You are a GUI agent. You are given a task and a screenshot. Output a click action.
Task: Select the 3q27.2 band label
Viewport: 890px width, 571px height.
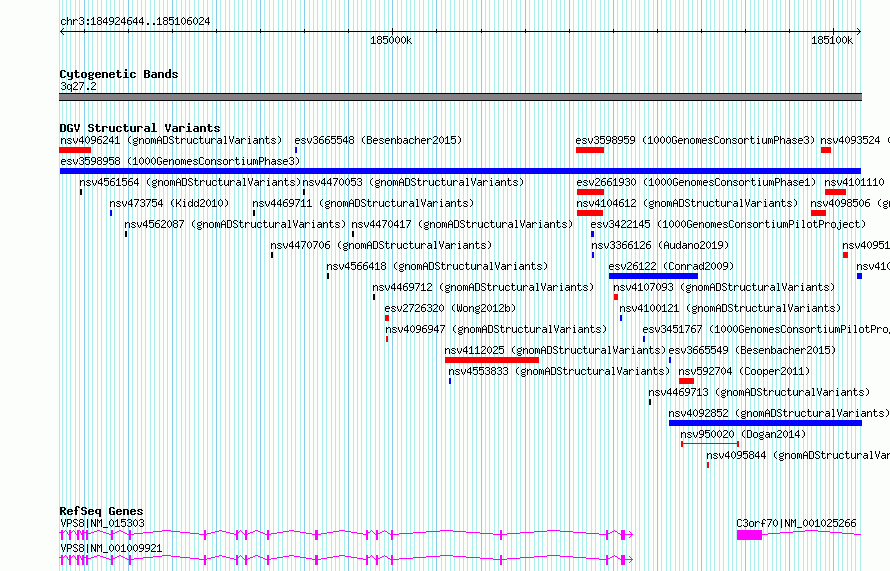pyautogui.click(x=78, y=86)
